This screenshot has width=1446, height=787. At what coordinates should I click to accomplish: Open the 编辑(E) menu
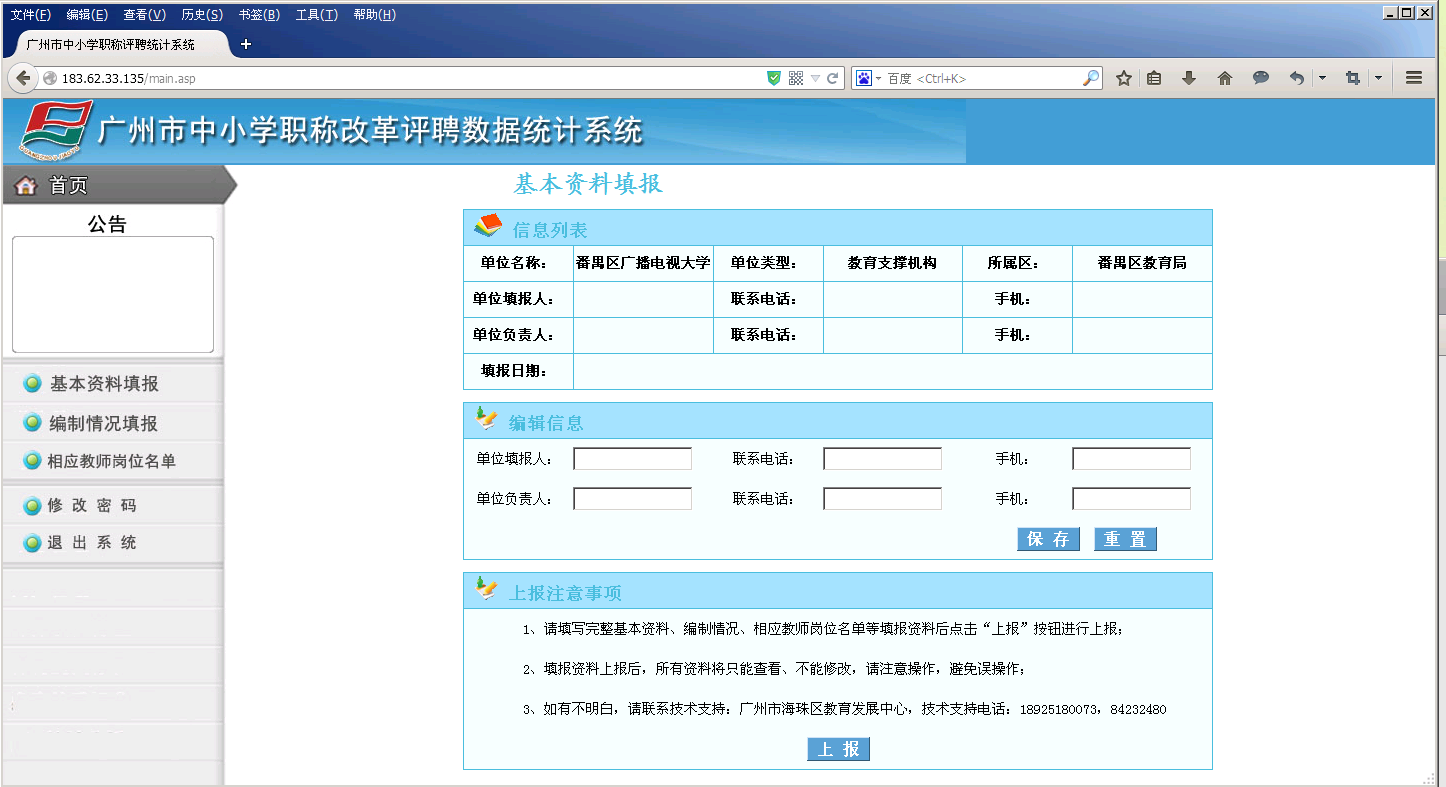(87, 15)
